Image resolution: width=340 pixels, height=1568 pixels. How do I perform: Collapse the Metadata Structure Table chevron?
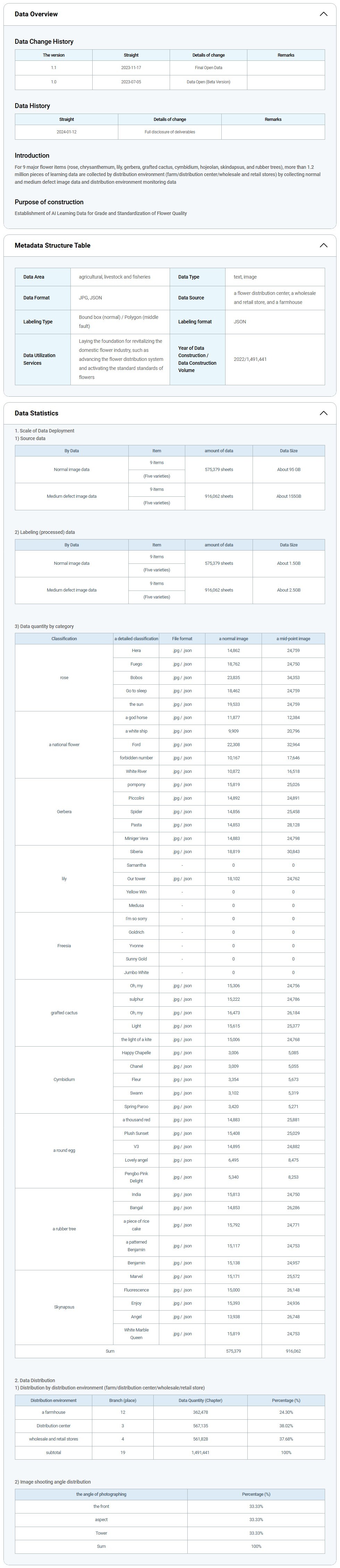click(323, 245)
